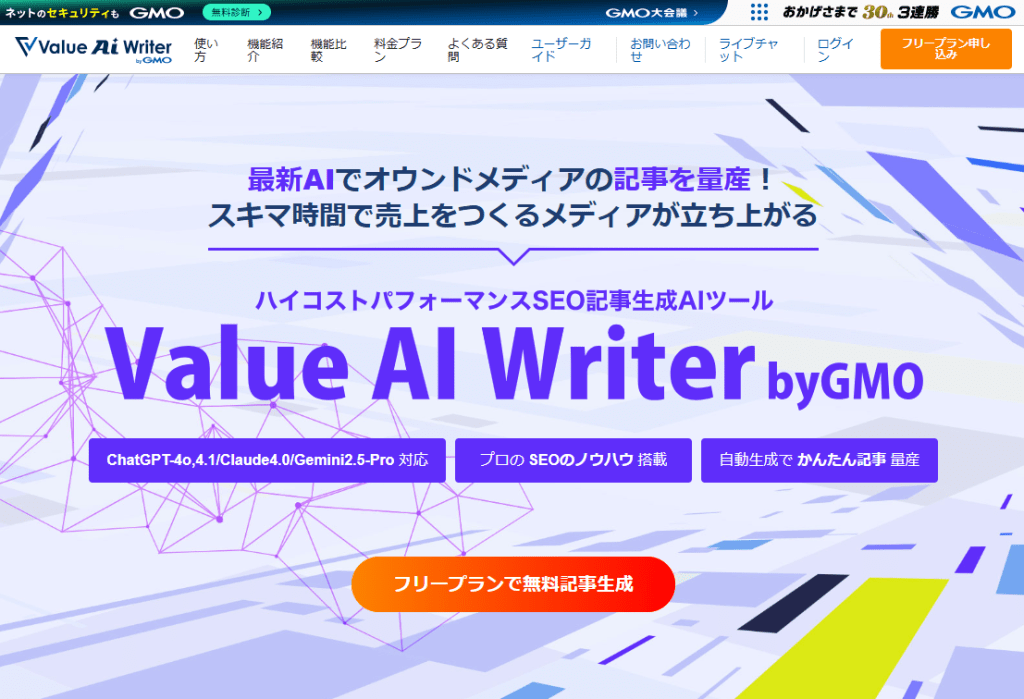Click the 無料診断 pill button
Viewport: 1024px width, 699px height.
[236, 12]
